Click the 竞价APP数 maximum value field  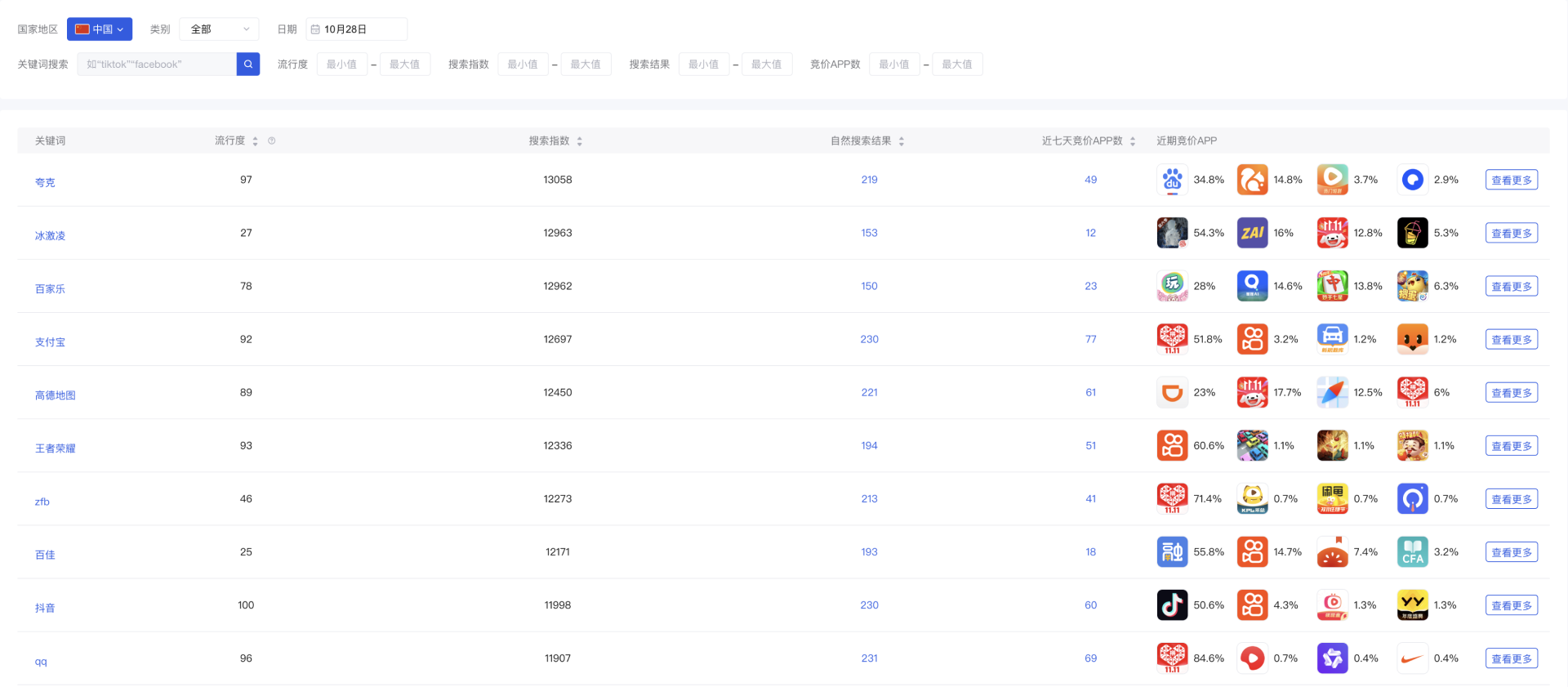point(957,64)
